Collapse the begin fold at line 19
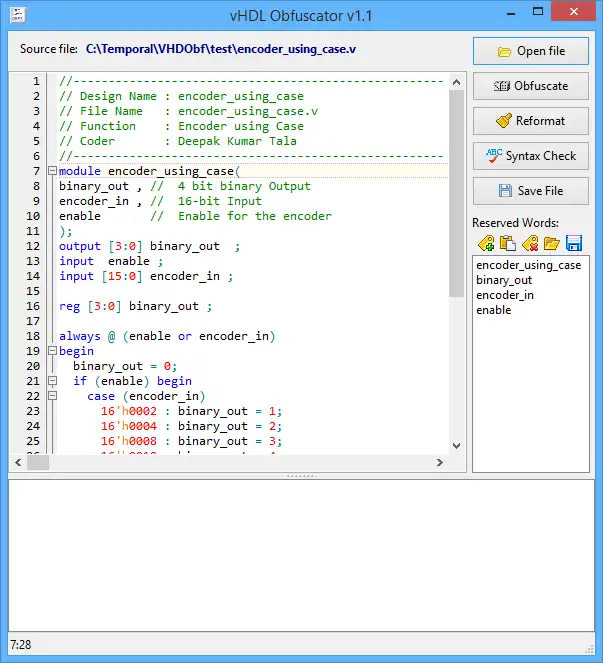This screenshot has width=603, height=663. coord(52,351)
